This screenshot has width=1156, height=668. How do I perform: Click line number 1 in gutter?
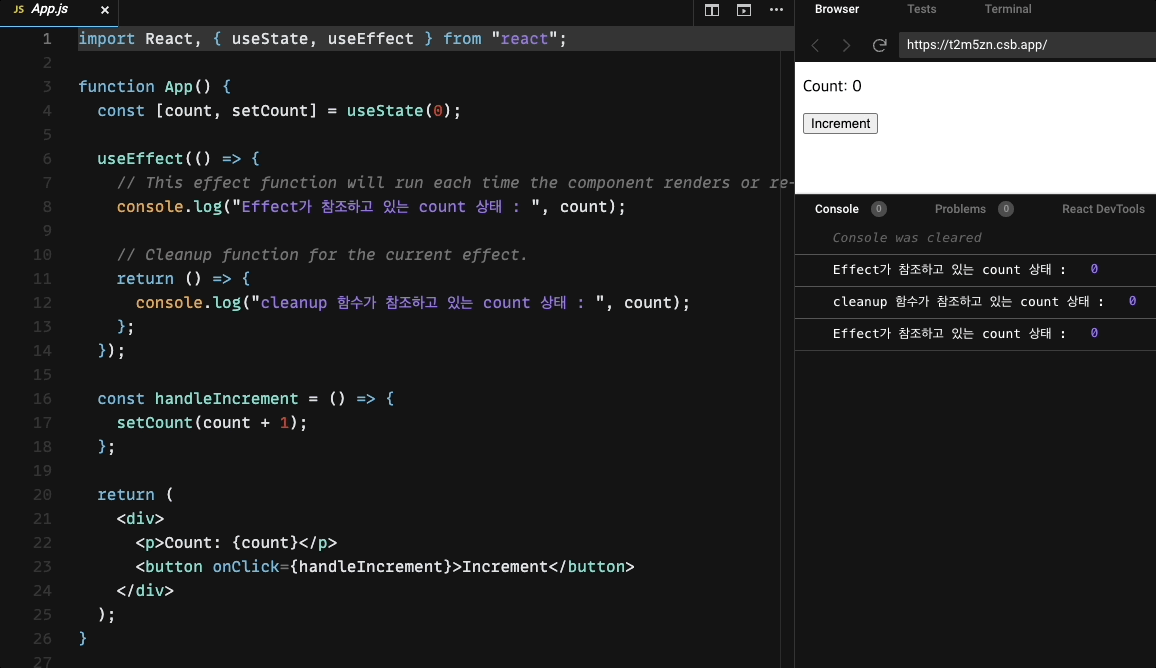[47, 38]
